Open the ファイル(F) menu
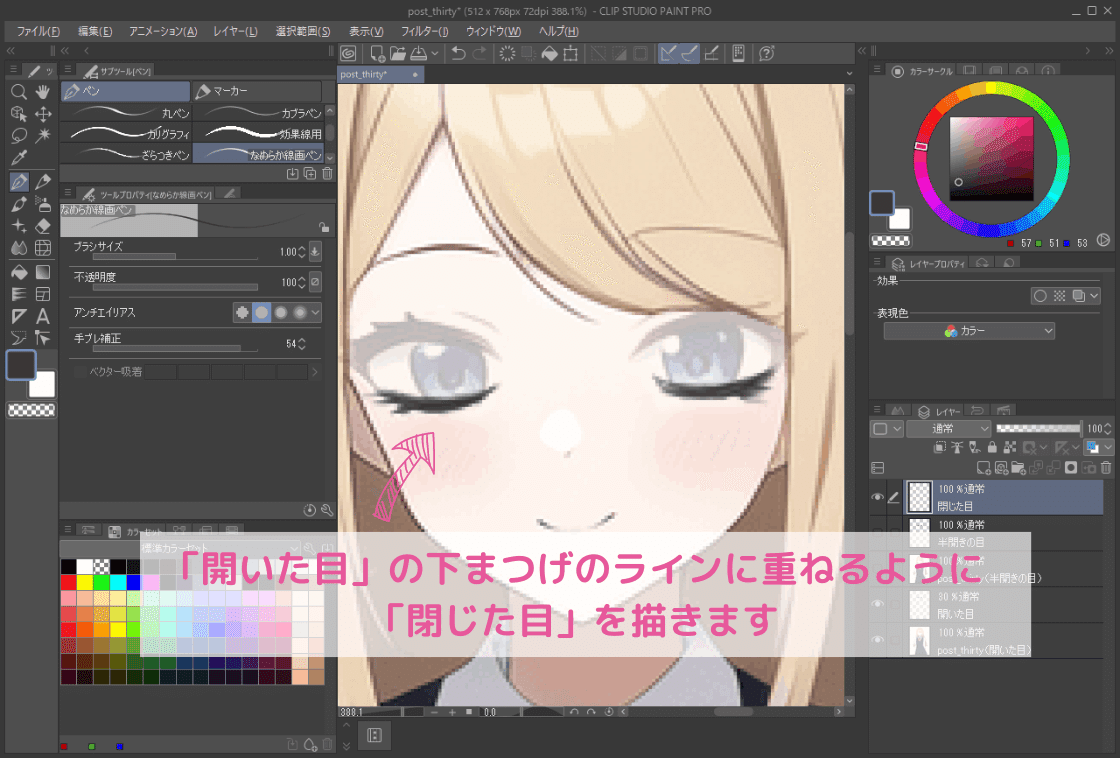 pyautogui.click(x=38, y=31)
